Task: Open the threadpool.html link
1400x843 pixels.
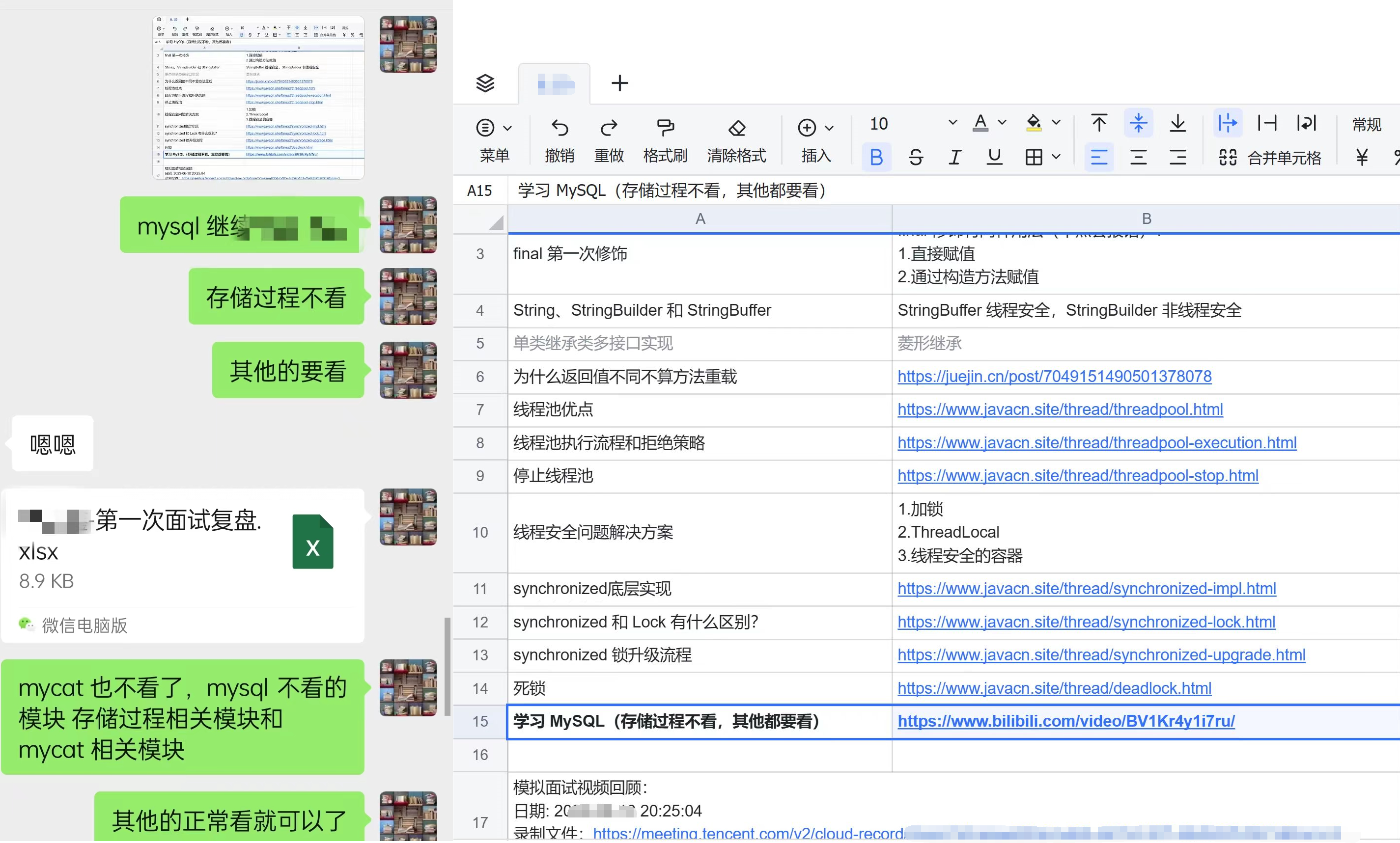Action: pyautogui.click(x=1060, y=409)
